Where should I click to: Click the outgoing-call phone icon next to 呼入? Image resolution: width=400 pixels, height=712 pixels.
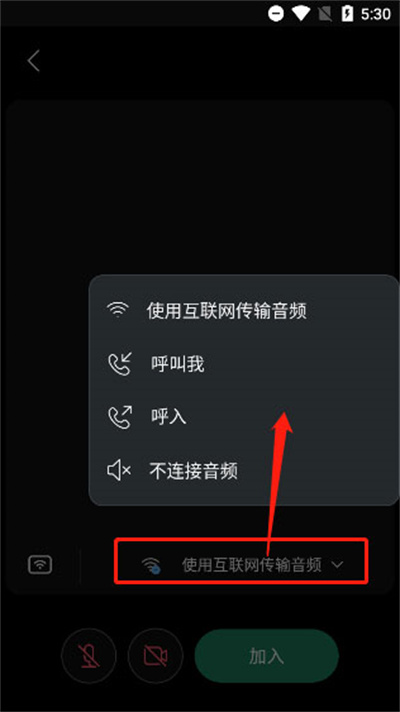(119, 417)
